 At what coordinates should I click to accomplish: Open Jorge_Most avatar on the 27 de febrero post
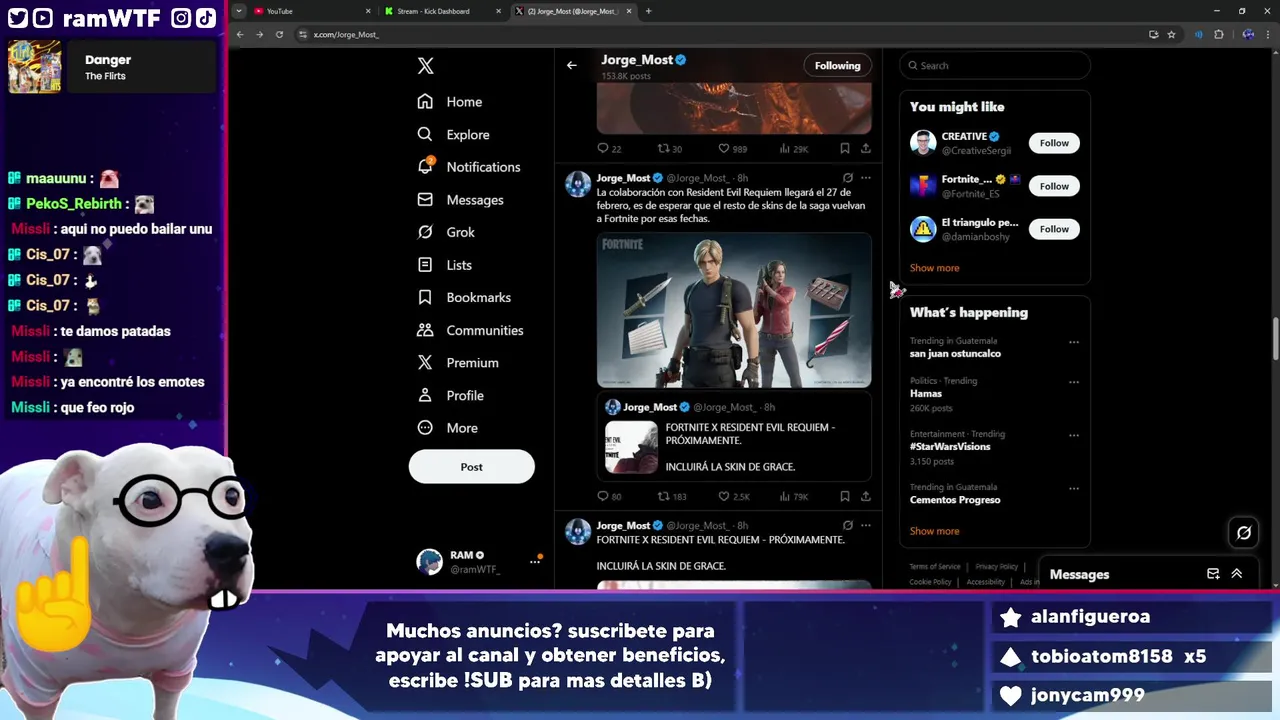pos(578,184)
